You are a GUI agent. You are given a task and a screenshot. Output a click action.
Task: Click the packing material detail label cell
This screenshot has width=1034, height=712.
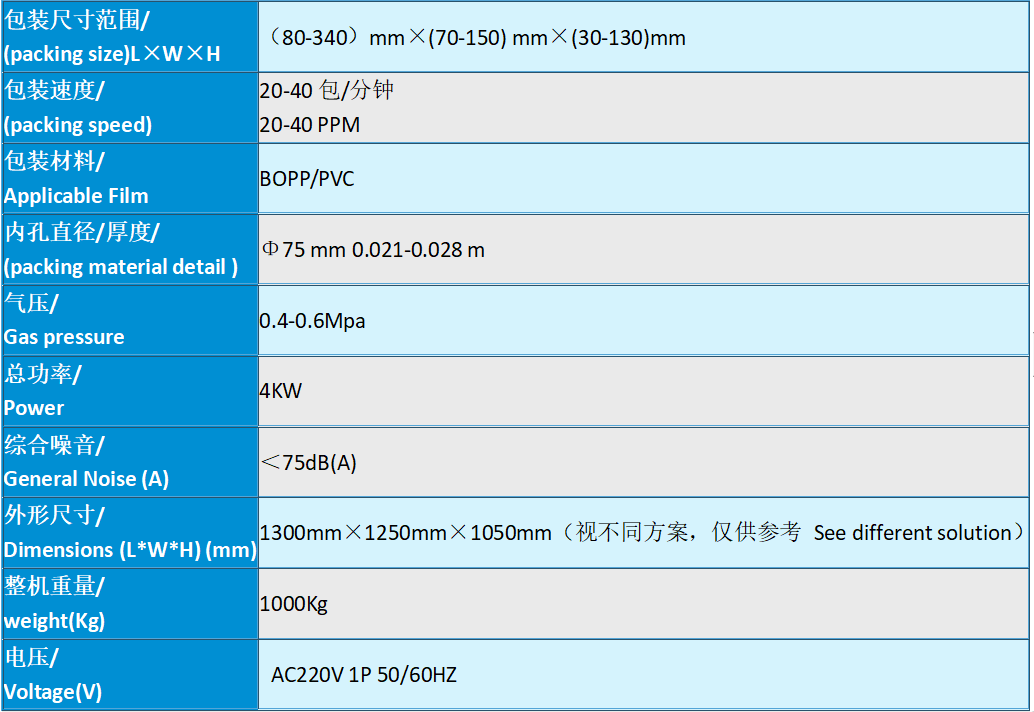click(x=129, y=249)
